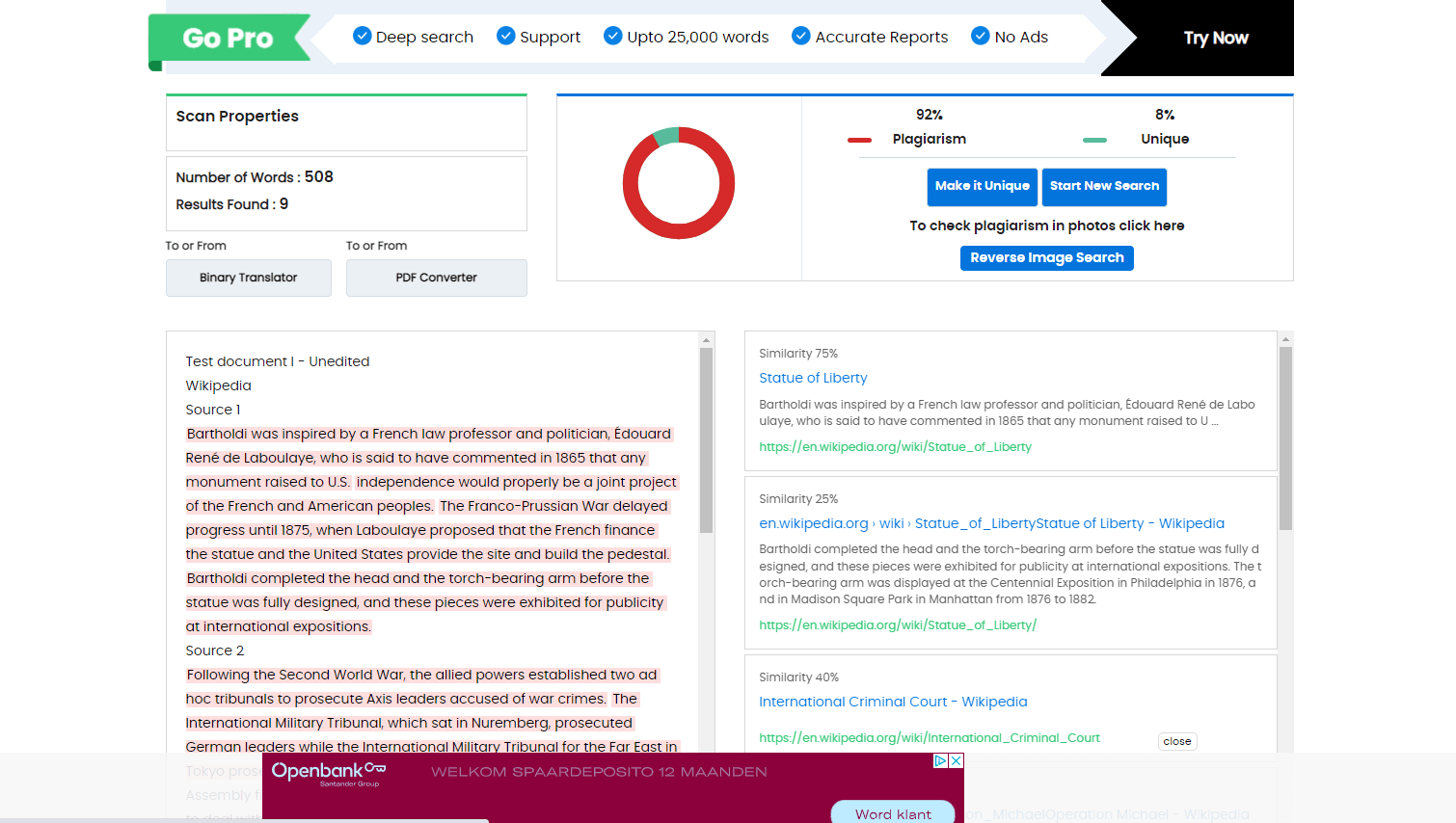
Task: Click the 'Source 2' line in document
Action: tap(215, 650)
